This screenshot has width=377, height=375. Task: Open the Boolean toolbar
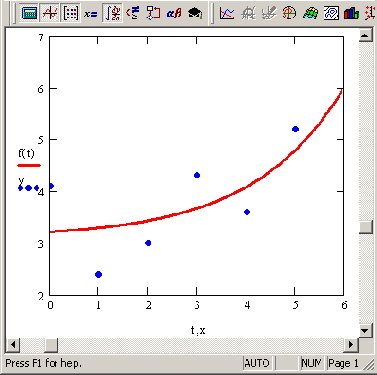(133, 13)
